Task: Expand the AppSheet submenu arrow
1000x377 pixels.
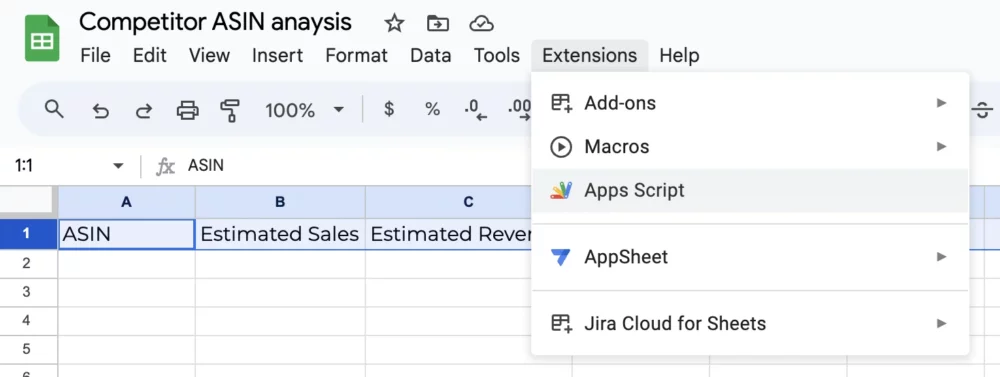Action: click(x=941, y=257)
